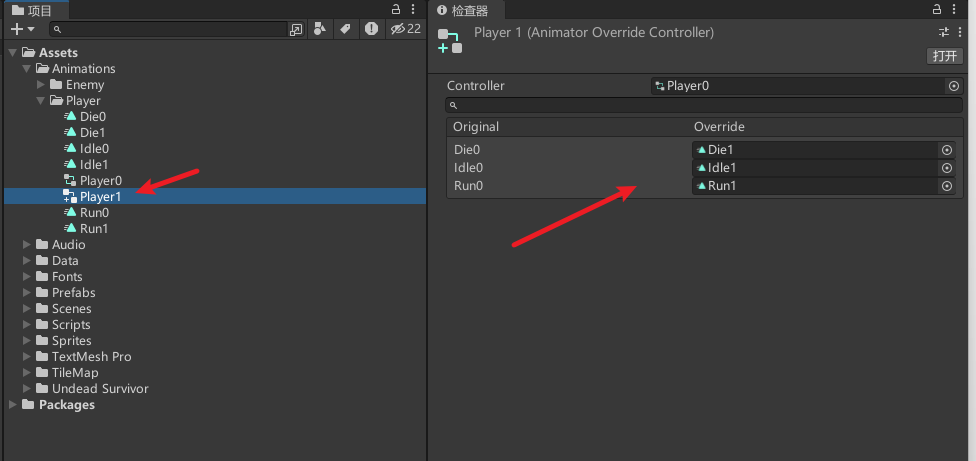This screenshot has width=976, height=461.
Task: Open search in new window icon
Action: (x=296, y=30)
